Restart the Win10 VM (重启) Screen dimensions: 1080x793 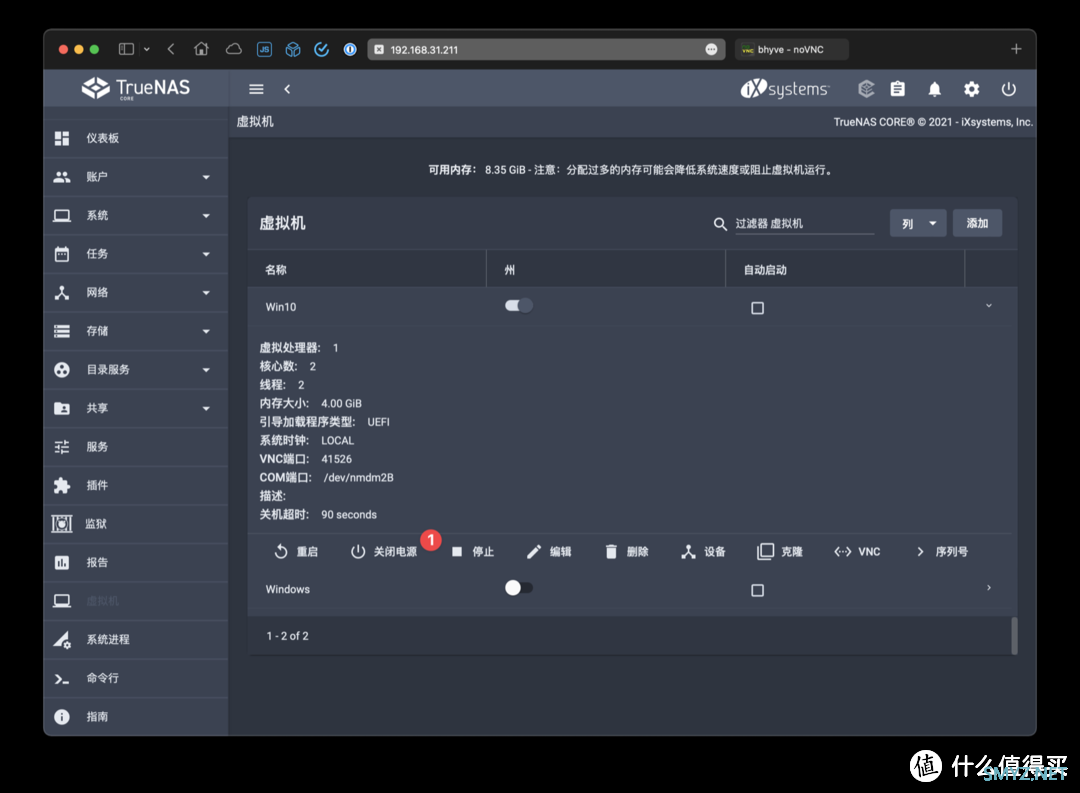click(x=296, y=552)
